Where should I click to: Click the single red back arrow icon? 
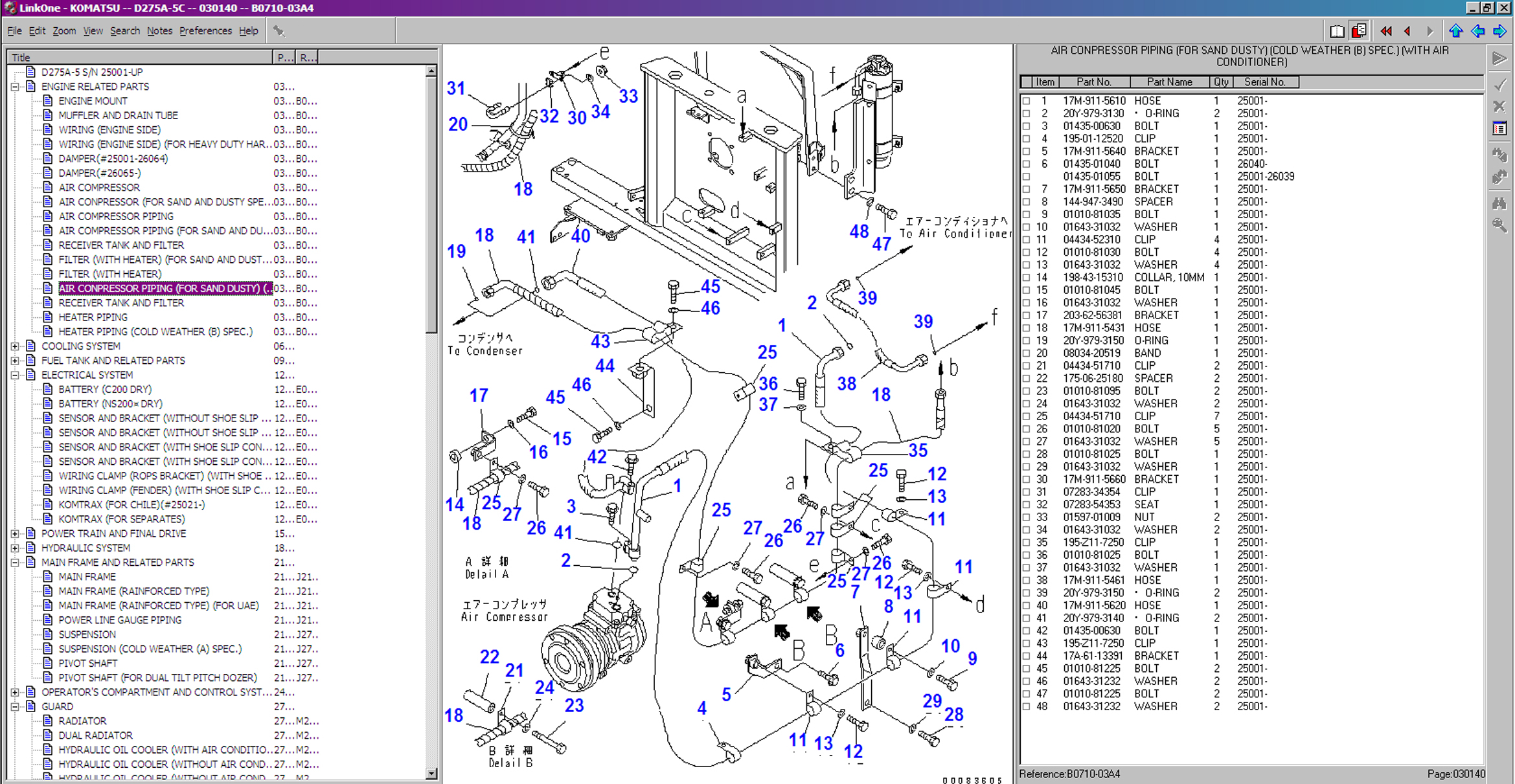pyautogui.click(x=1407, y=31)
